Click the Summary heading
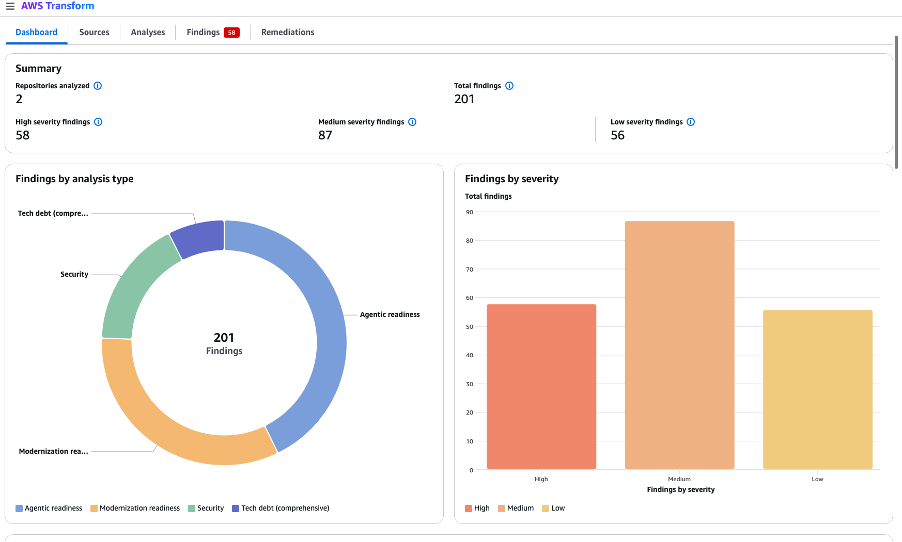902x542 pixels. [x=38, y=68]
